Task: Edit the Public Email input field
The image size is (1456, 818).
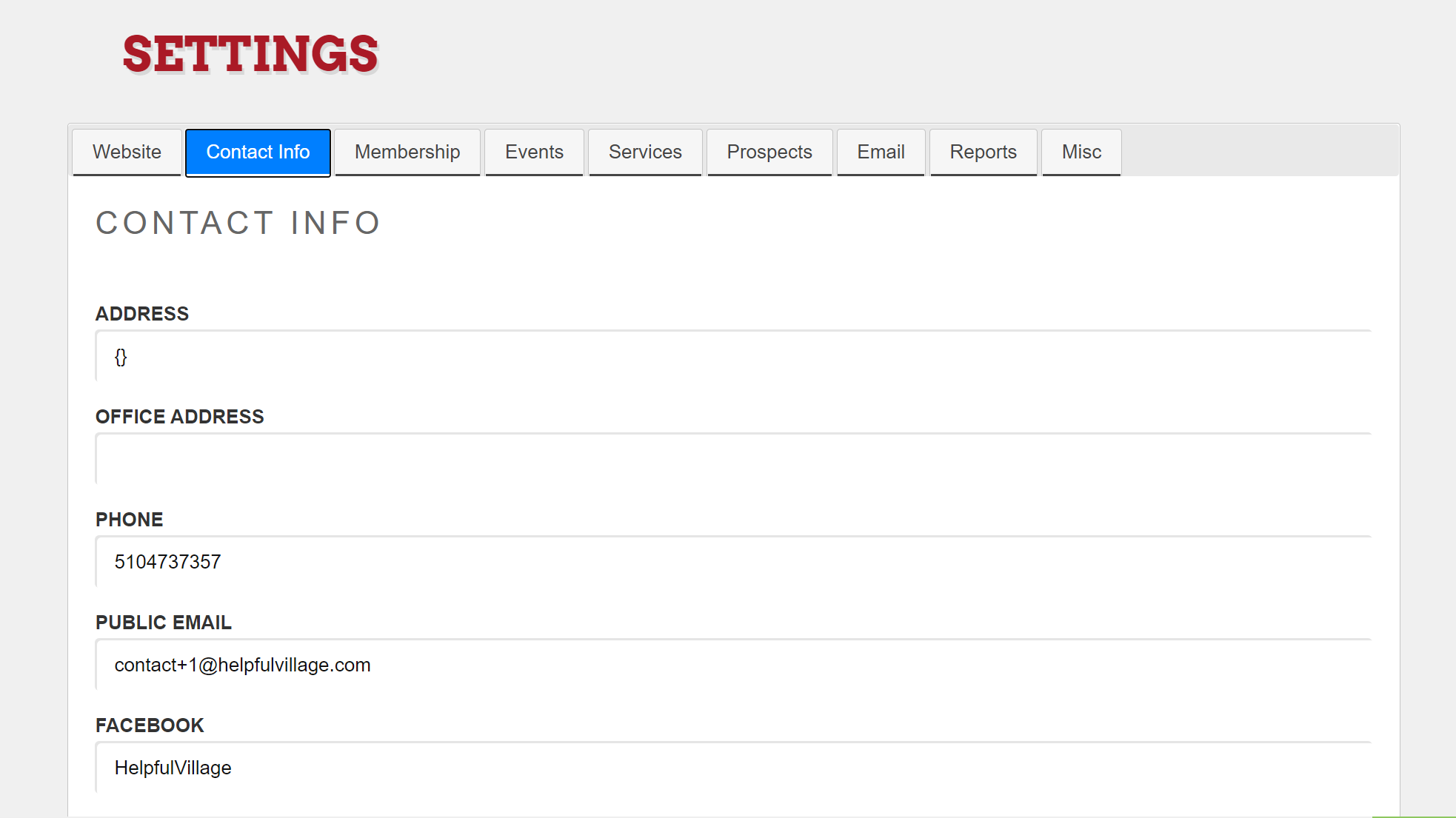Action: pos(733,665)
